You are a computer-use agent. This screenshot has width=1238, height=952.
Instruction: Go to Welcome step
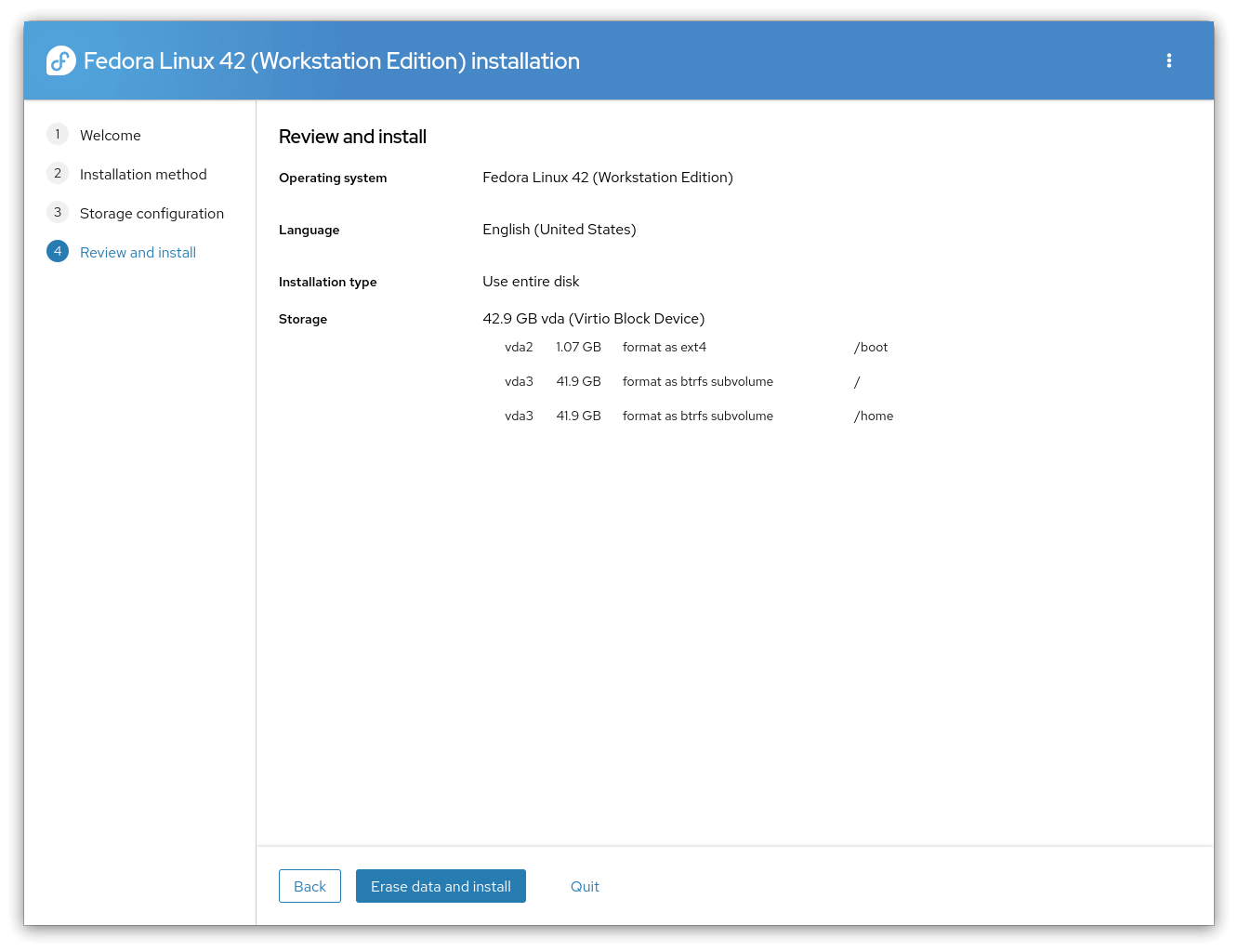(111, 135)
